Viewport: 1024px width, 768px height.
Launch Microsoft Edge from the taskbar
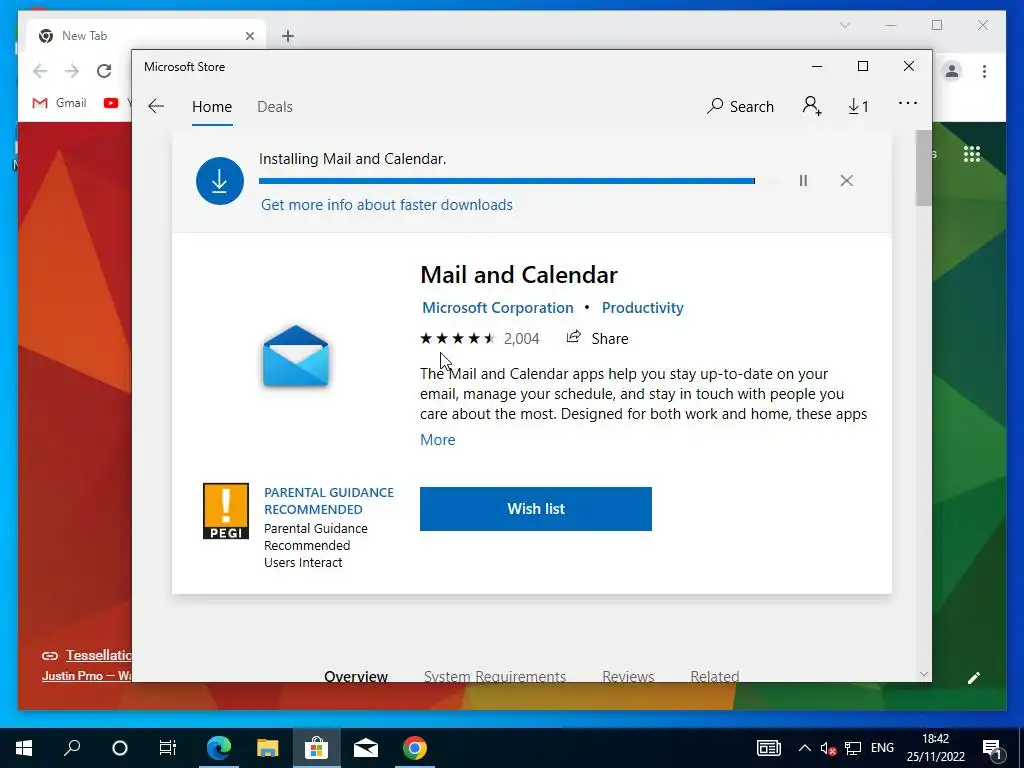tap(219, 748)
